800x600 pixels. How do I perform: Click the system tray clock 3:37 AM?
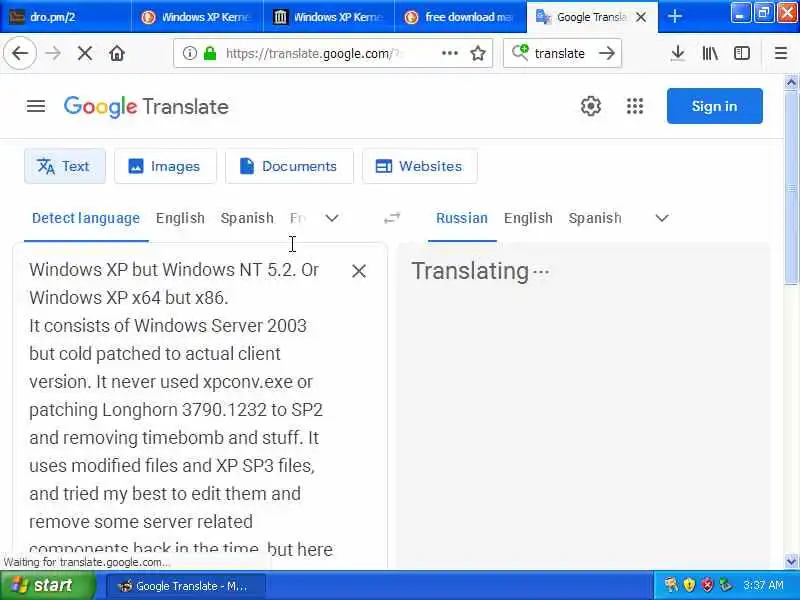[763, 585]
